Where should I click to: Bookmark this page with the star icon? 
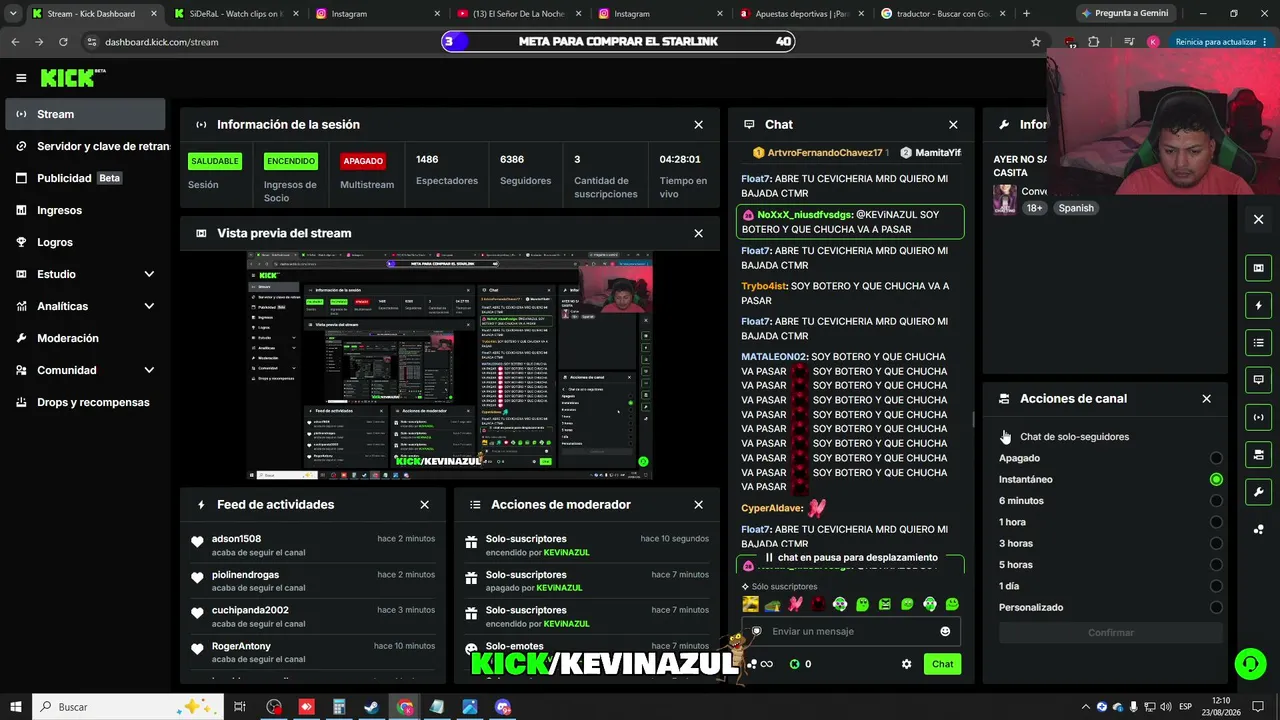(1036, 42)
